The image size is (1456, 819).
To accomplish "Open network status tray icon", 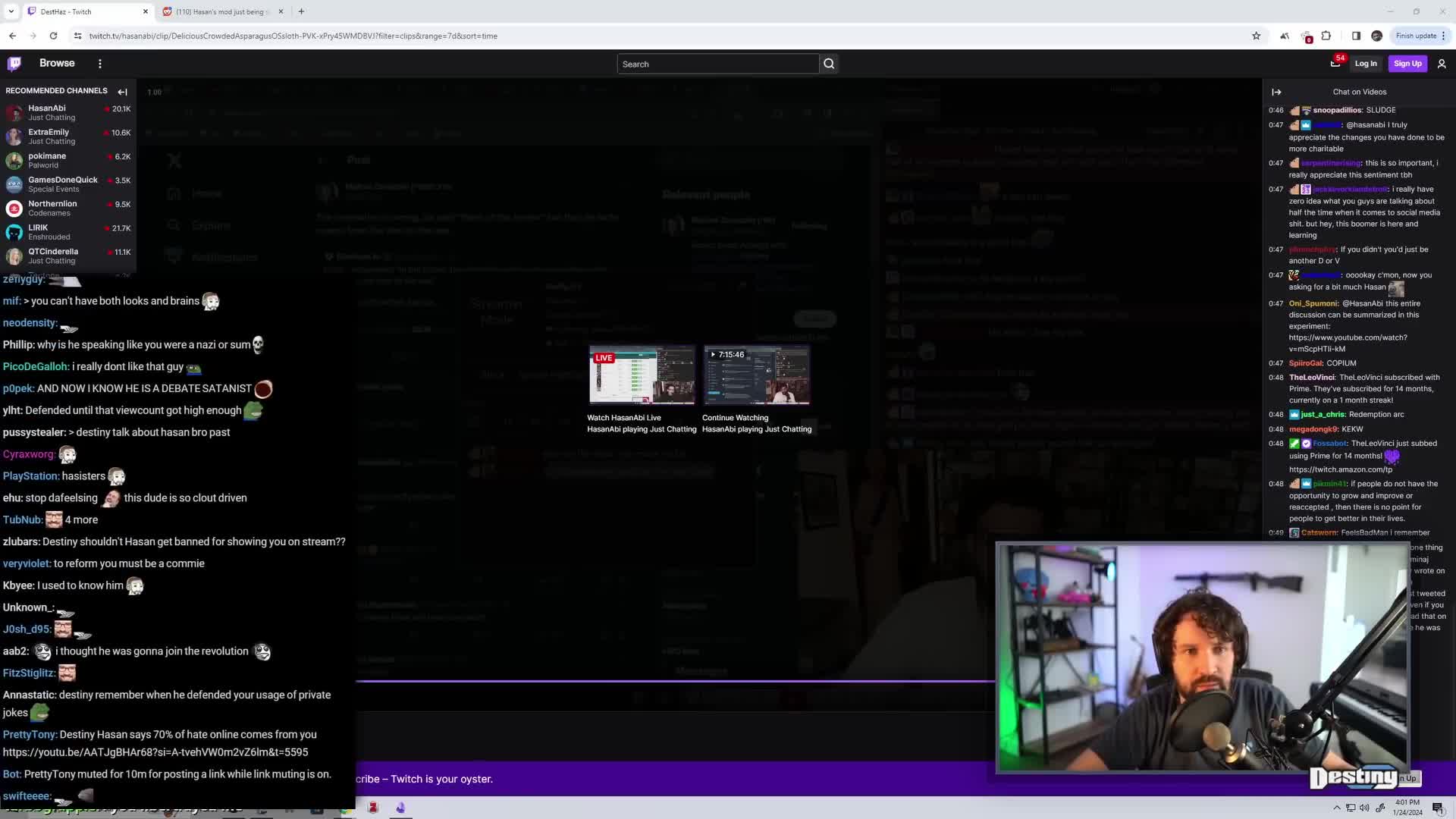I will coord(1351,808).
